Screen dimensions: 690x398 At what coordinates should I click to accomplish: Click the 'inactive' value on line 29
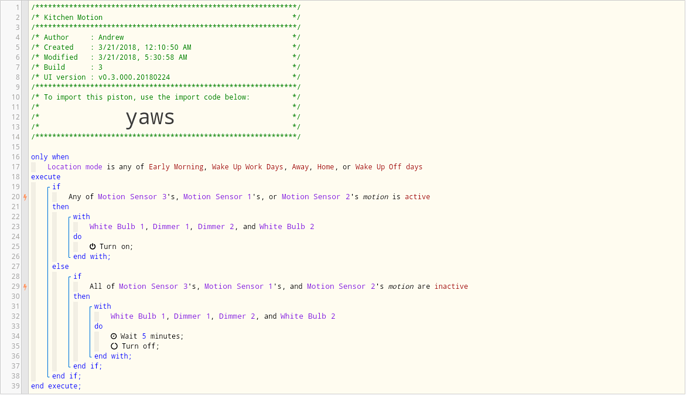click(451, 287)
